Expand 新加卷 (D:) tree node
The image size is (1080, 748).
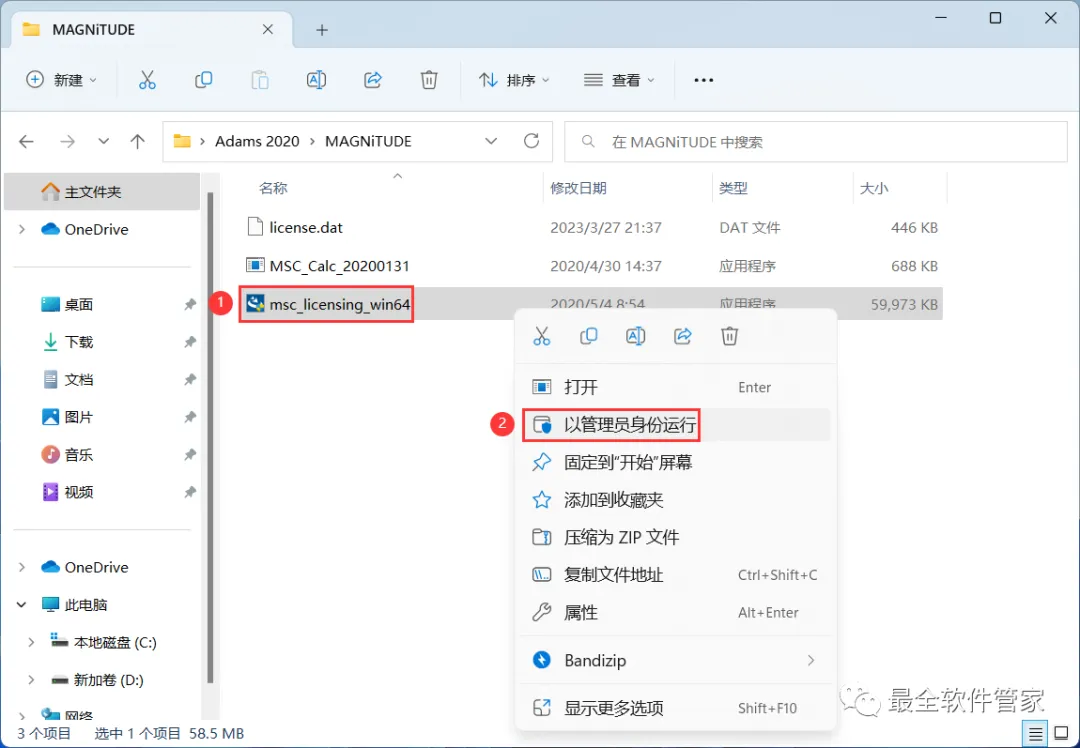31,681
